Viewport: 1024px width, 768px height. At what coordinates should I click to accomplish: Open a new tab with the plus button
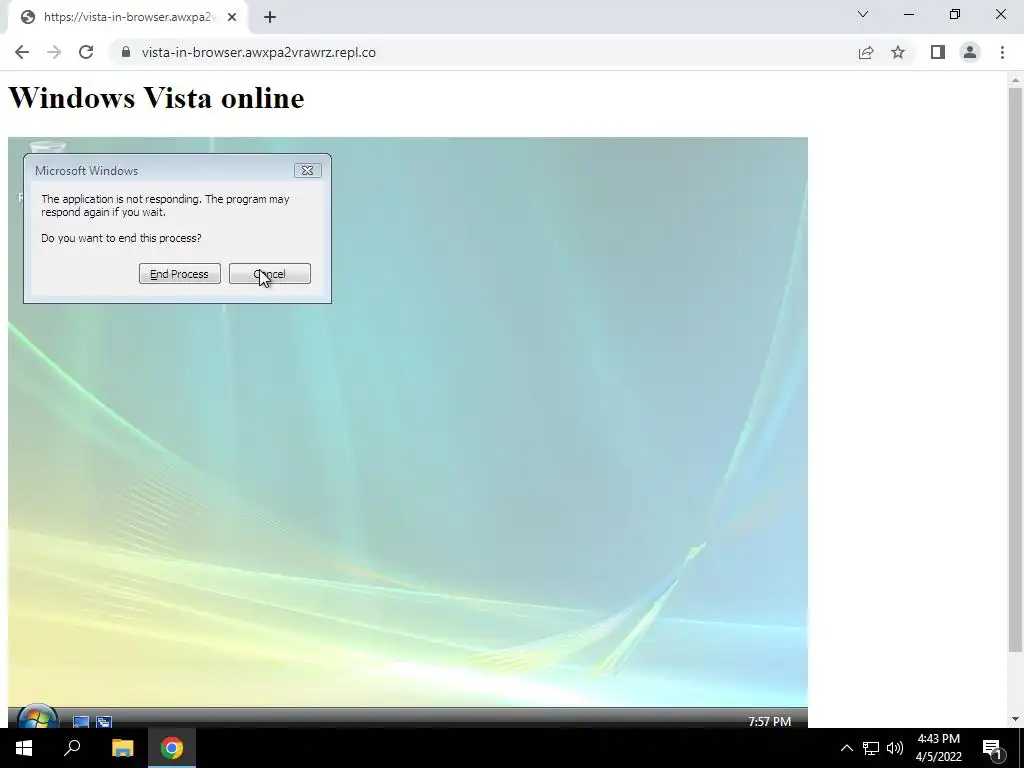tap(270, 17)
